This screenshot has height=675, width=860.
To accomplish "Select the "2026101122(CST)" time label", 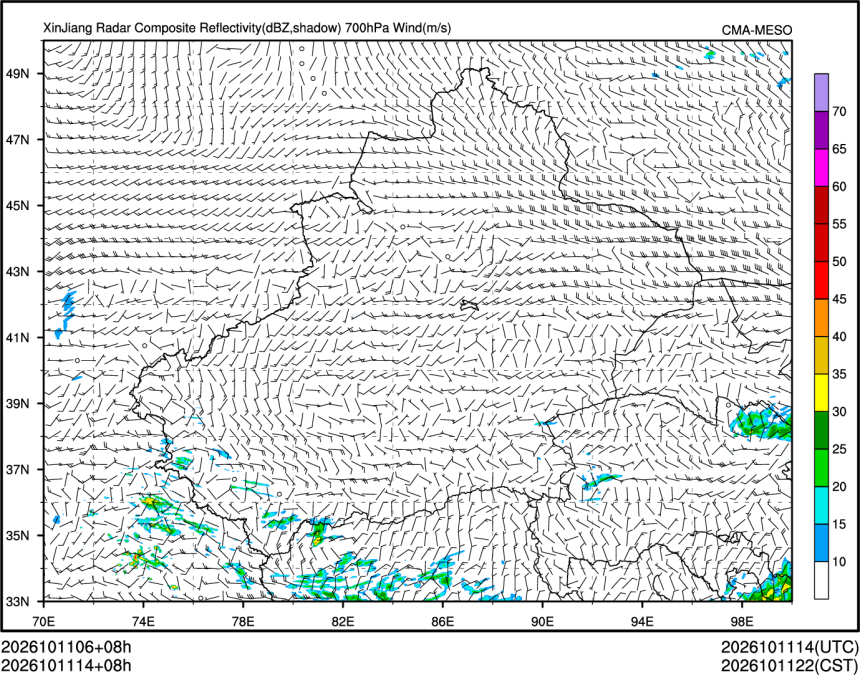I will [790, 666].
